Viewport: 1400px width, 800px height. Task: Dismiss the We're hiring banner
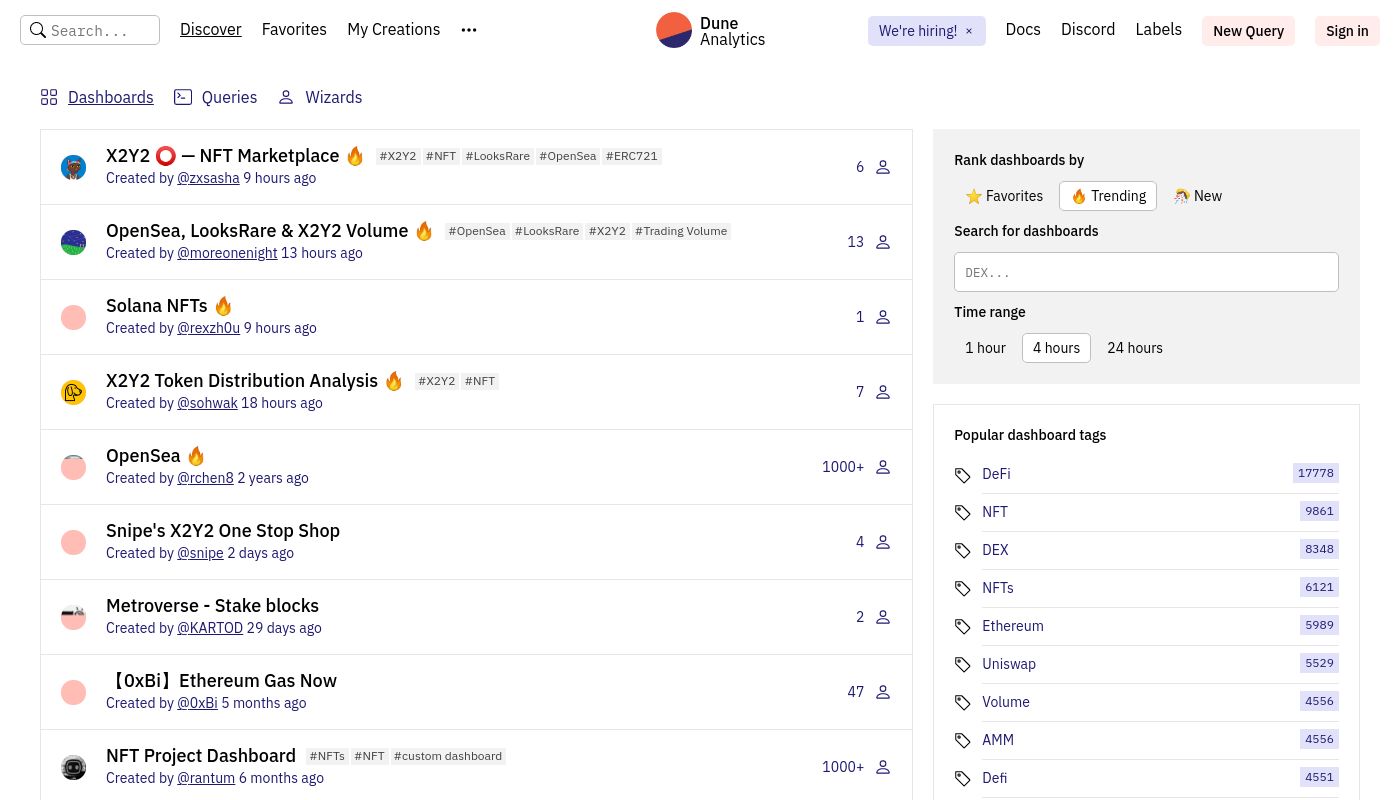point(969,31)
